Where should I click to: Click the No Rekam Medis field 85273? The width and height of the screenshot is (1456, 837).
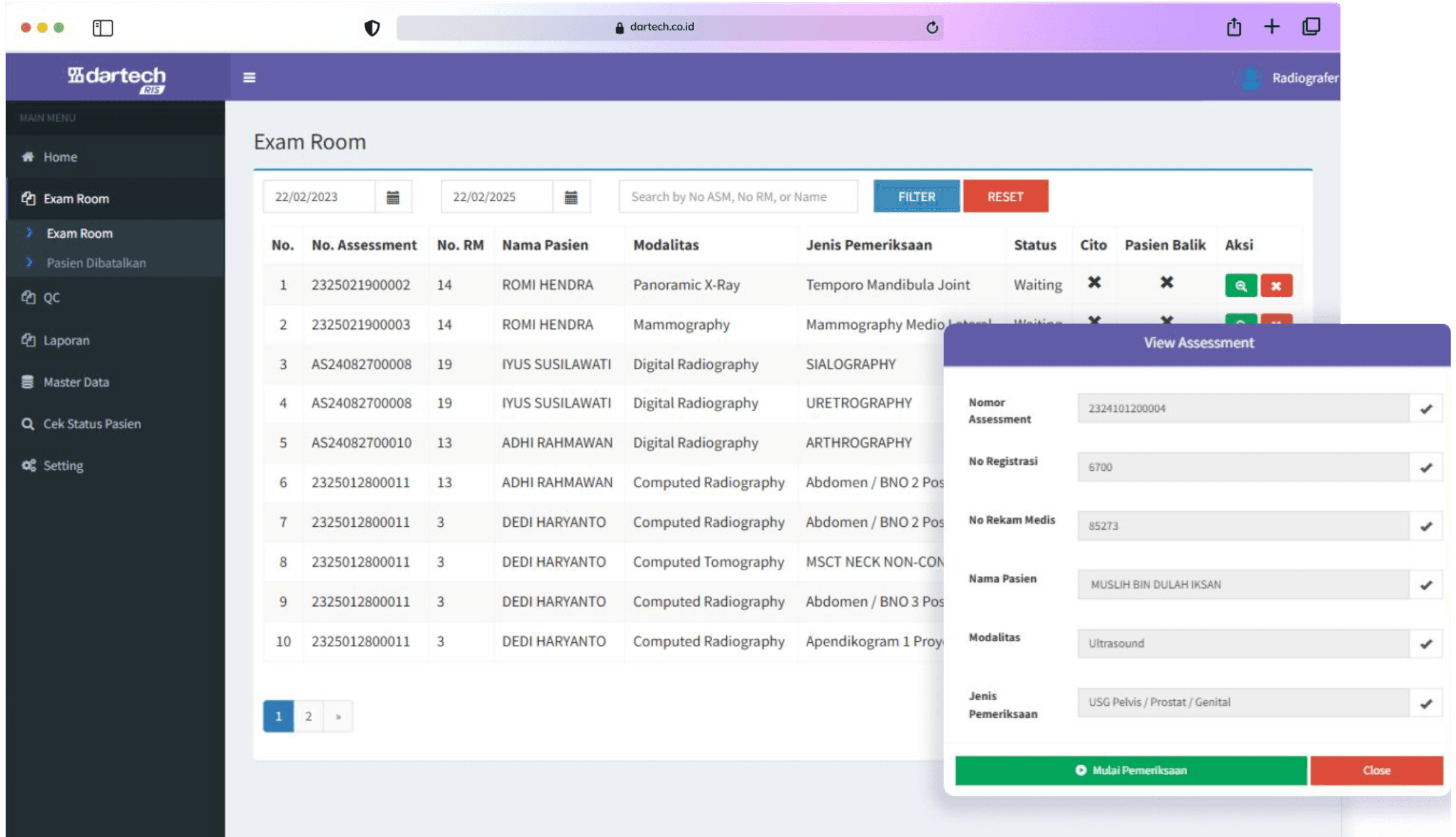(1243, 526)
